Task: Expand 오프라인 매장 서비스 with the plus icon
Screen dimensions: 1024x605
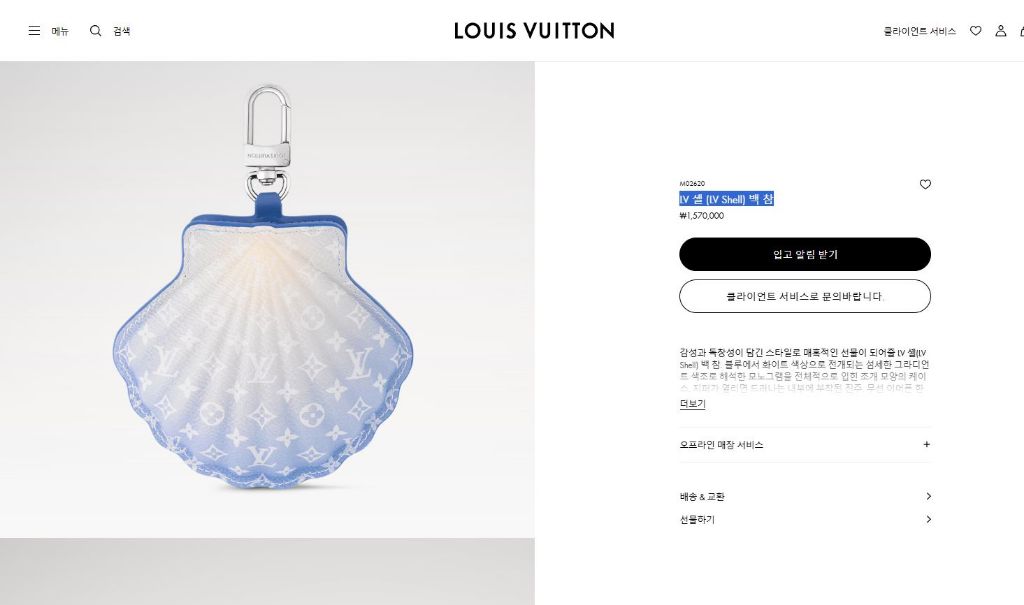Action: [x=926, y=445]
